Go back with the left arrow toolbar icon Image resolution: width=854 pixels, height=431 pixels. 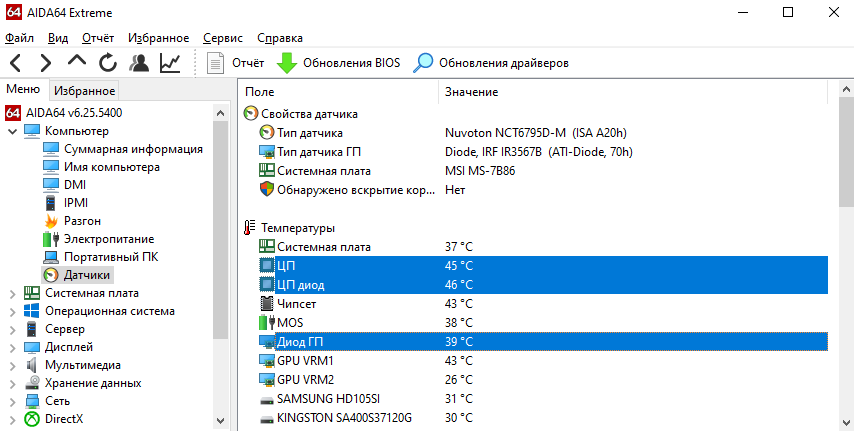tap(15, 63)
